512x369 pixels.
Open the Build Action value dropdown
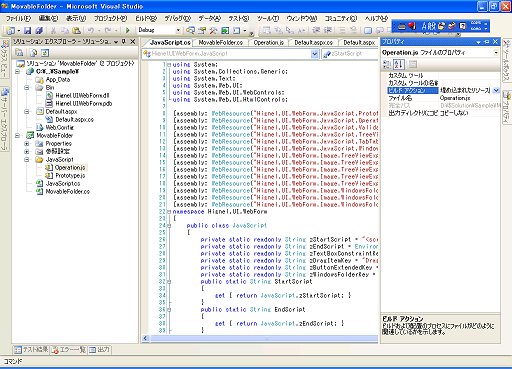(x=496, y=90)
